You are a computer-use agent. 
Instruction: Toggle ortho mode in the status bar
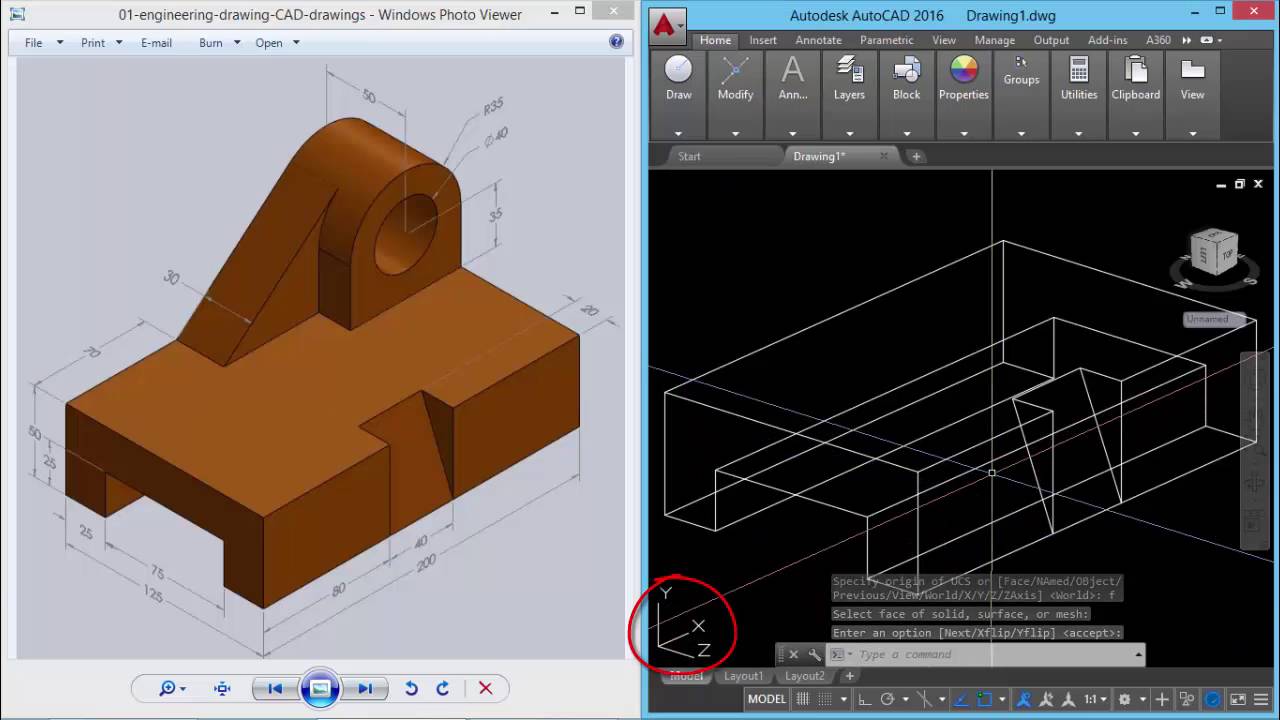865,699
